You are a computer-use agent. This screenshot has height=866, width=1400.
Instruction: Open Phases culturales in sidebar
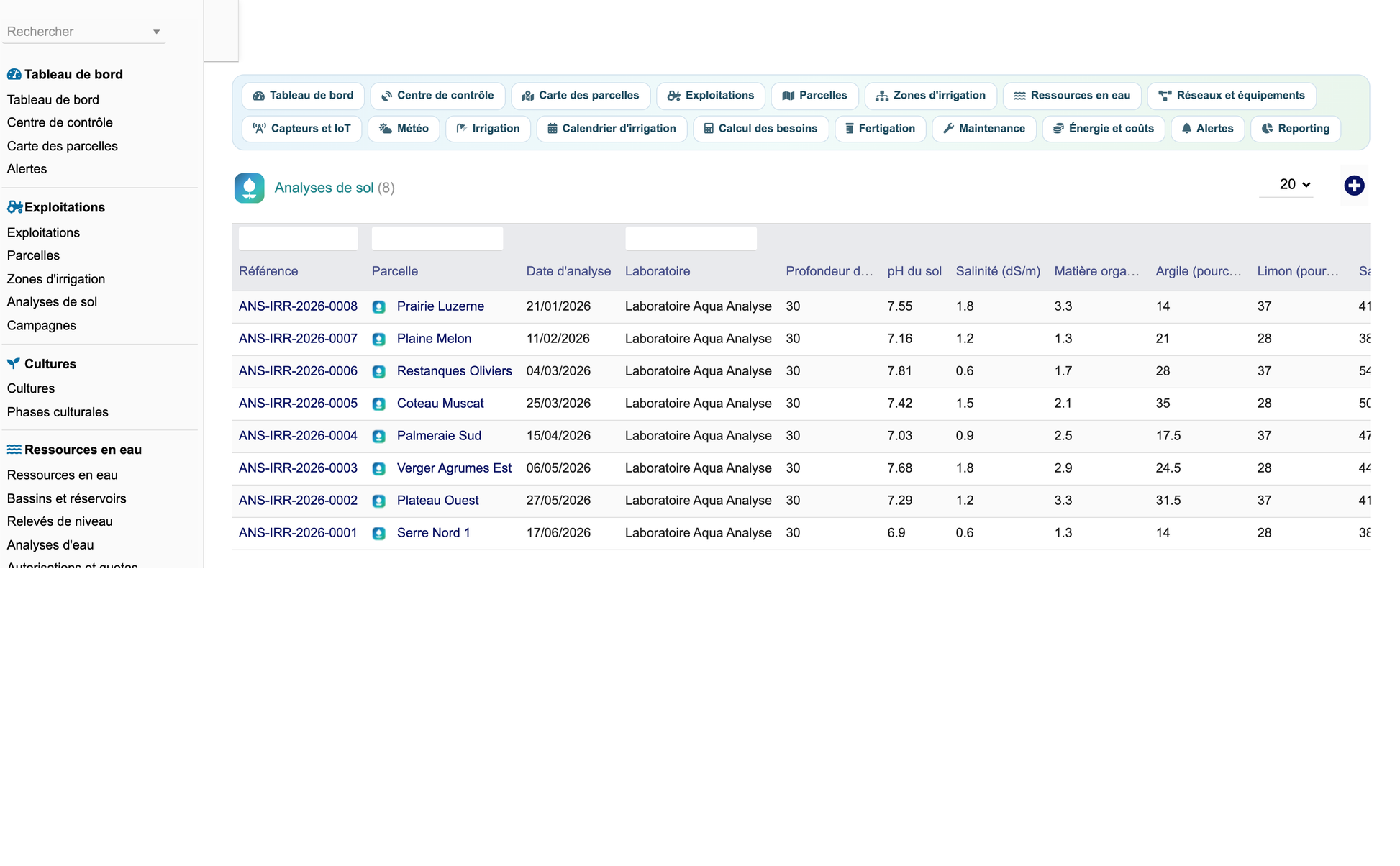click(x=58, y=412)
